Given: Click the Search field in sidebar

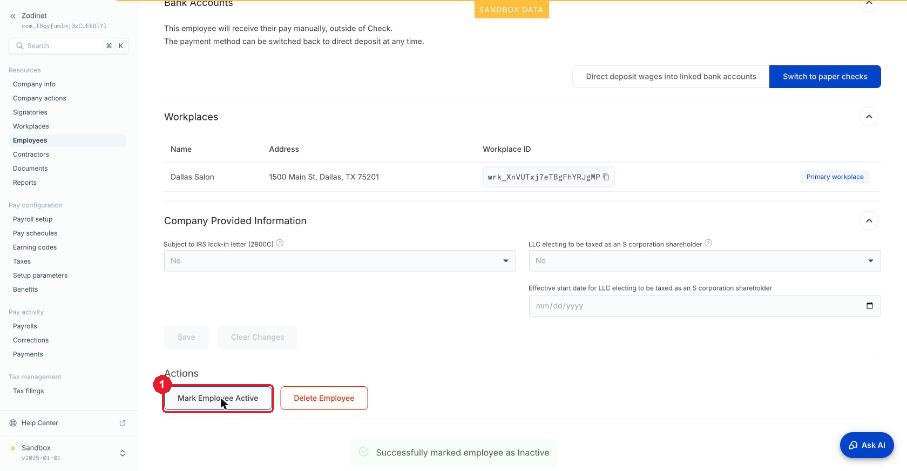Looking at the screenshot, I should (68, 46).
